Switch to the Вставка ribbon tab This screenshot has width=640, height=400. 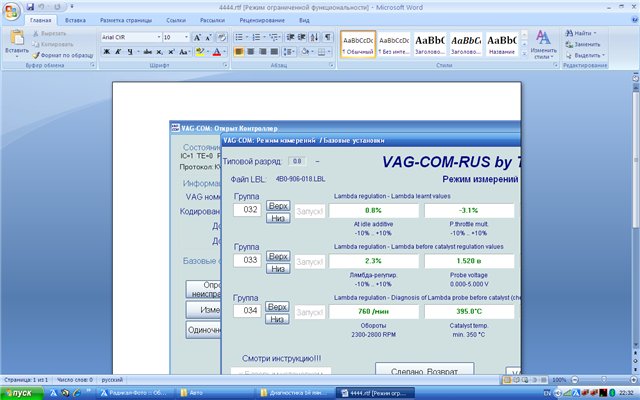75,20
